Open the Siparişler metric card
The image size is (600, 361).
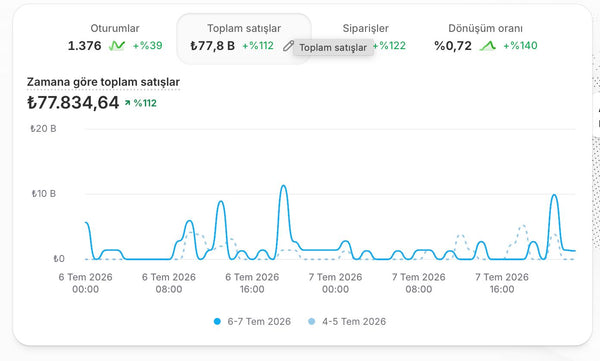point(365,38)
